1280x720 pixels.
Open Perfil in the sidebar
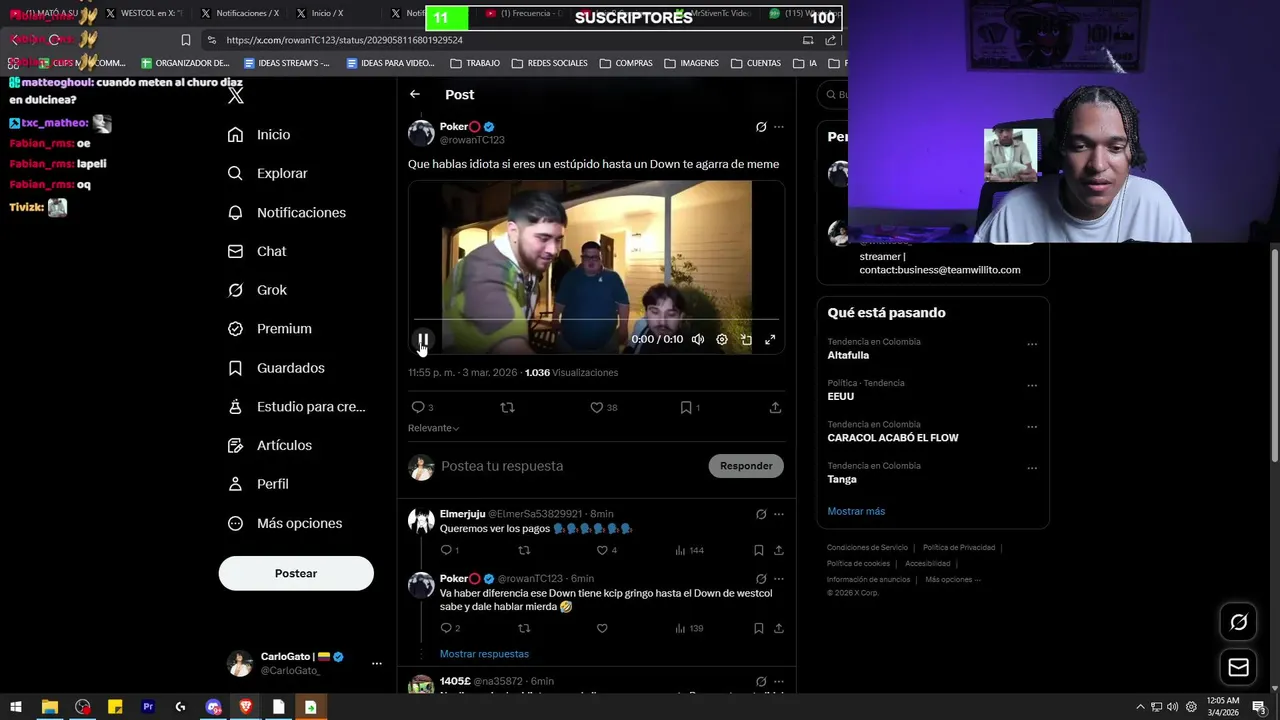258,484
